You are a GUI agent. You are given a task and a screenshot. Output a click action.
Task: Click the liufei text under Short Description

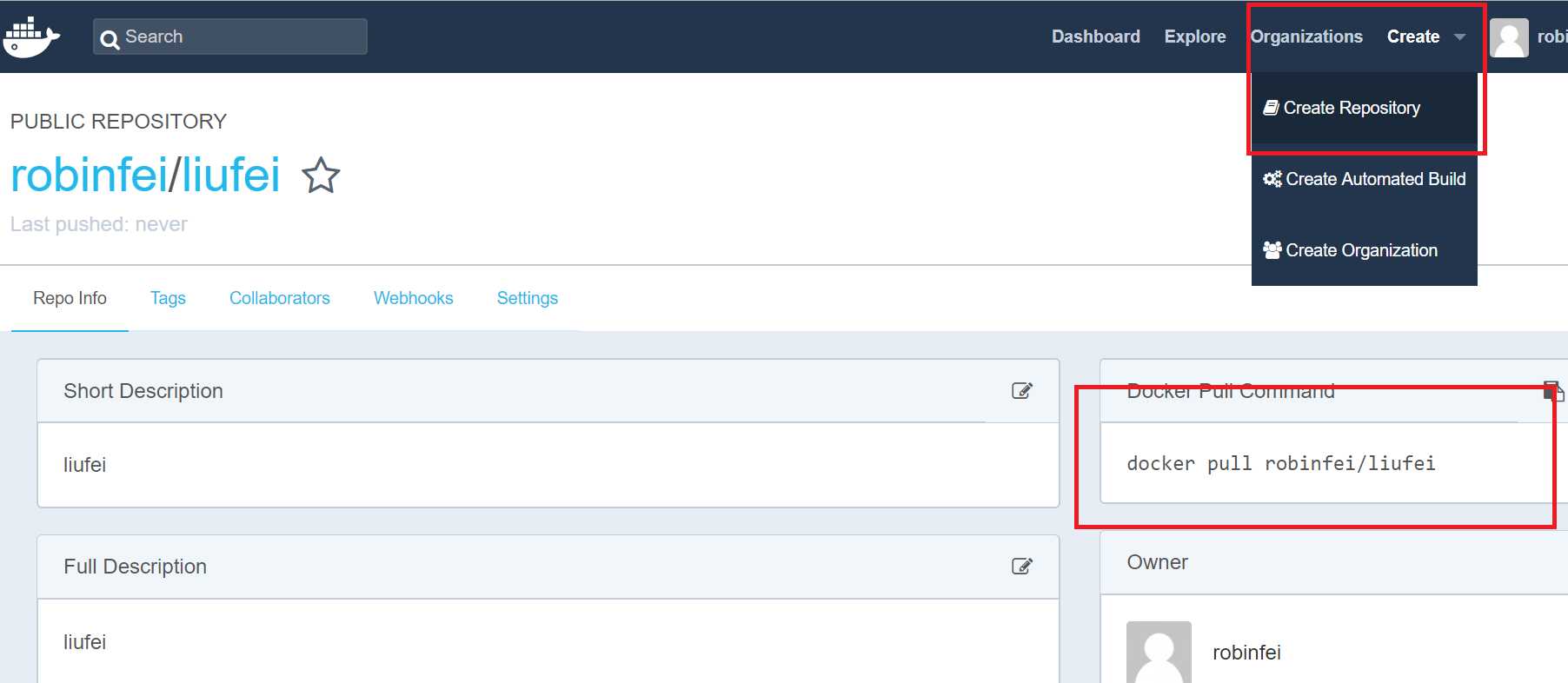pyautogui.click(x=84, y=465)
